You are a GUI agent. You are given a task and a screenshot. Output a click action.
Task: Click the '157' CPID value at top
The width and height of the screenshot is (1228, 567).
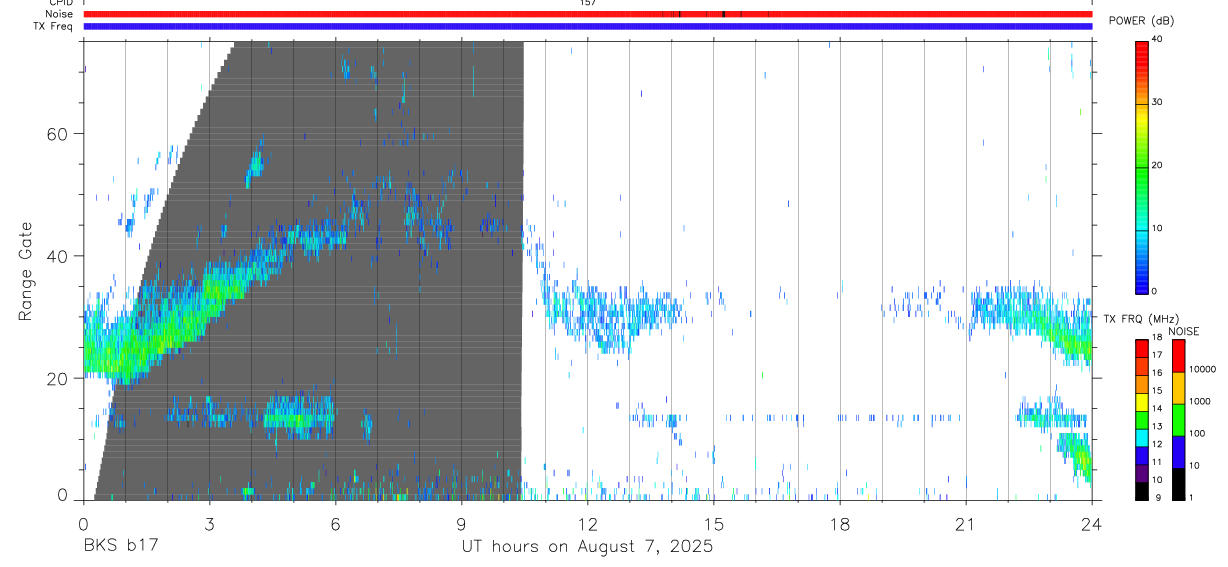[x=588, y=3]
